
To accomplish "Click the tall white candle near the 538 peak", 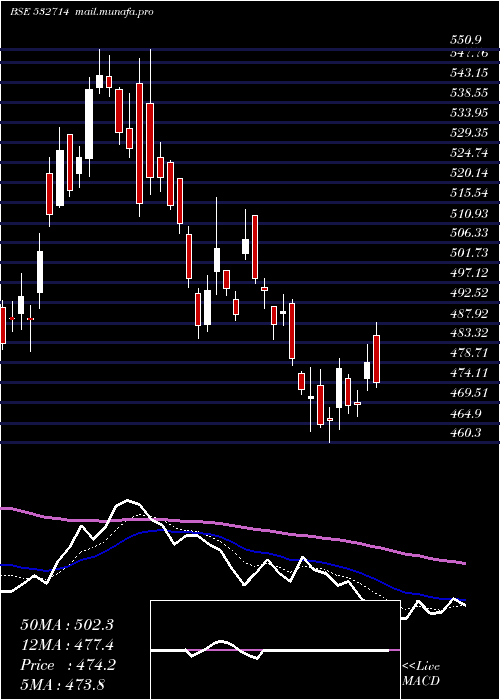I will pos(89,124).
